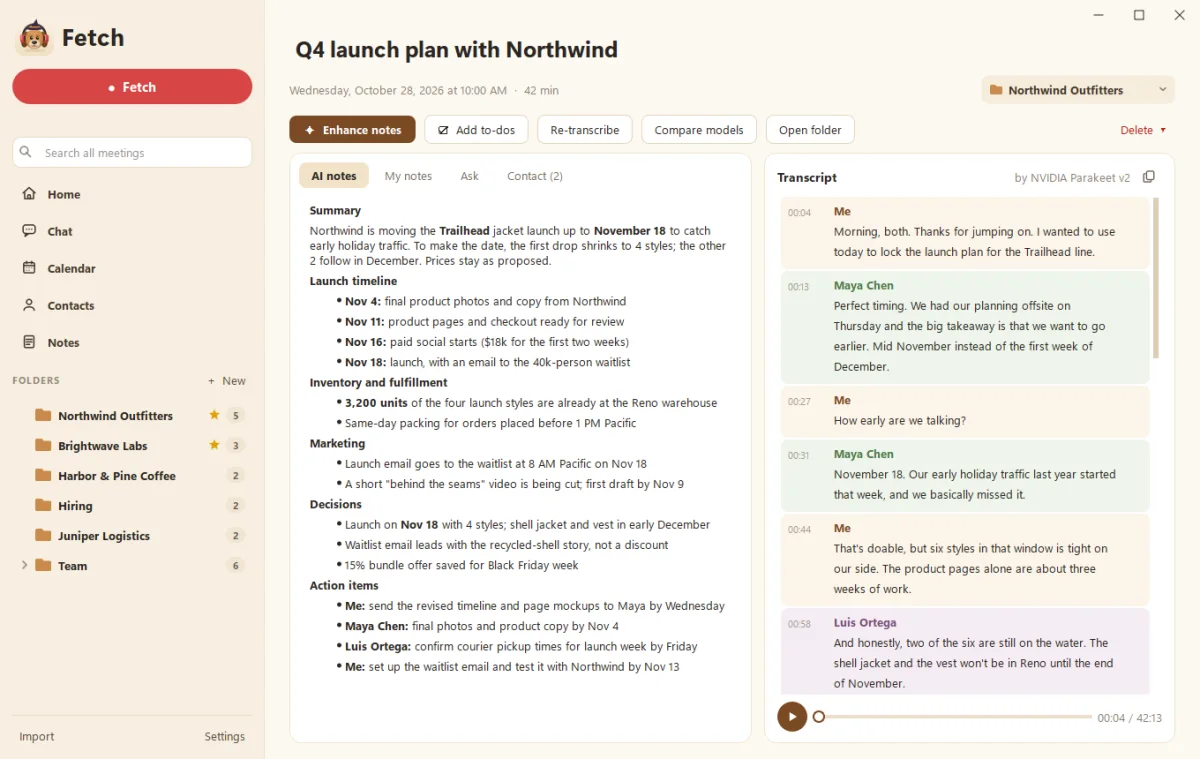The image size is (1200, 759).
Task: Click Import at sidebar bottom
Action: coord(37,736)
